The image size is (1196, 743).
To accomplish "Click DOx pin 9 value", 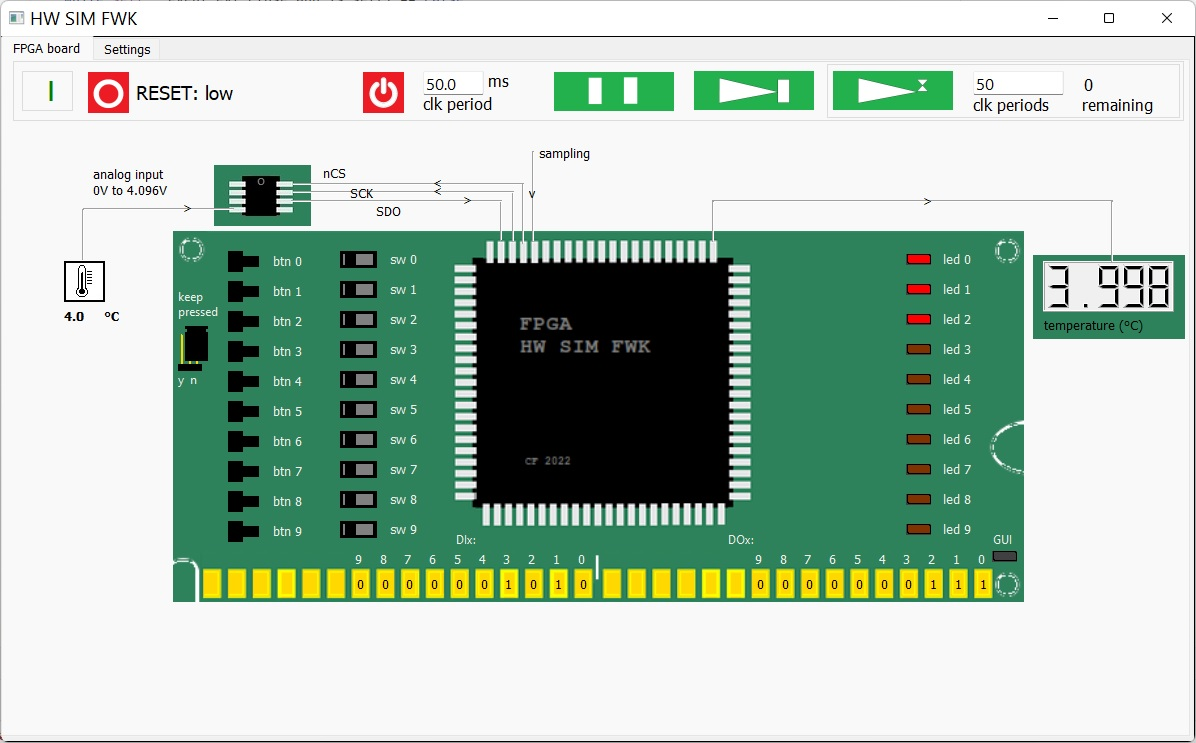I will [x=759, y=584].
